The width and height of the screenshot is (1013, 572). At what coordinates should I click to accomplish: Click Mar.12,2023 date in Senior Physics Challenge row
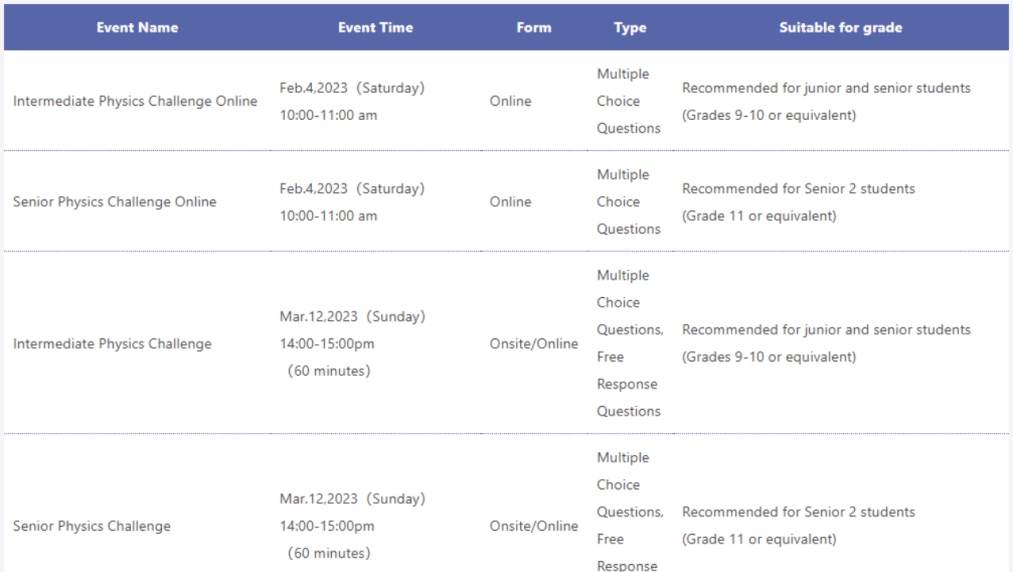(319, 499)
